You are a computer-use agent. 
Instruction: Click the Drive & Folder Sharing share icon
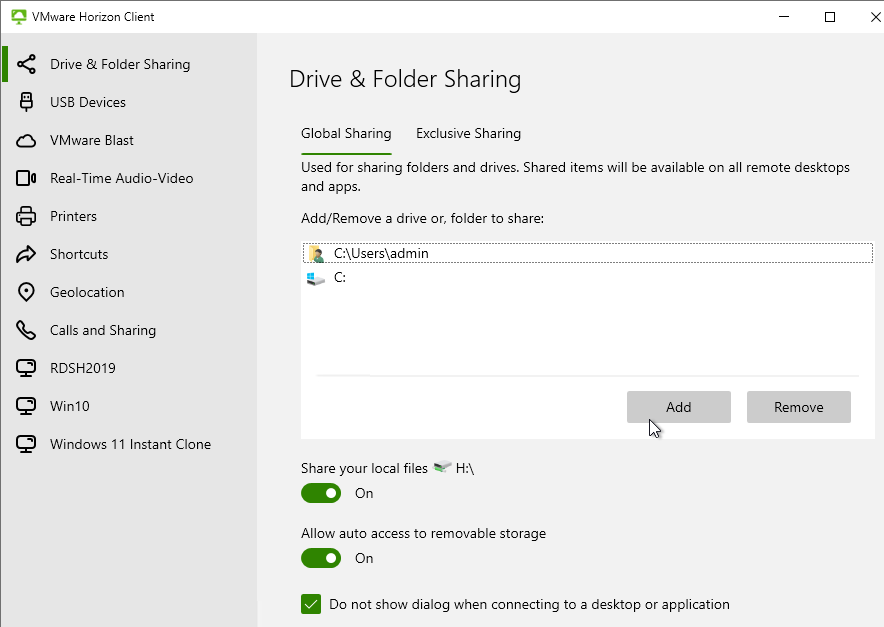26,64
